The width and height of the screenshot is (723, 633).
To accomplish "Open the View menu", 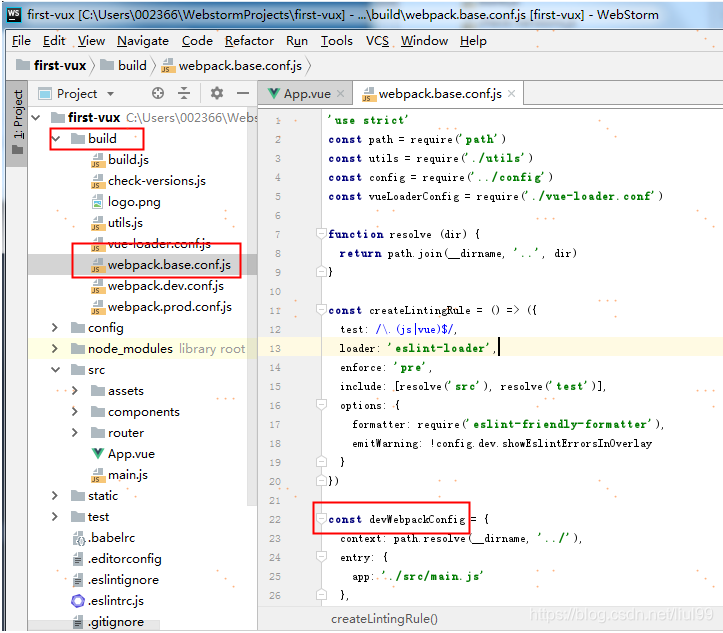I will tap(91, 41).
